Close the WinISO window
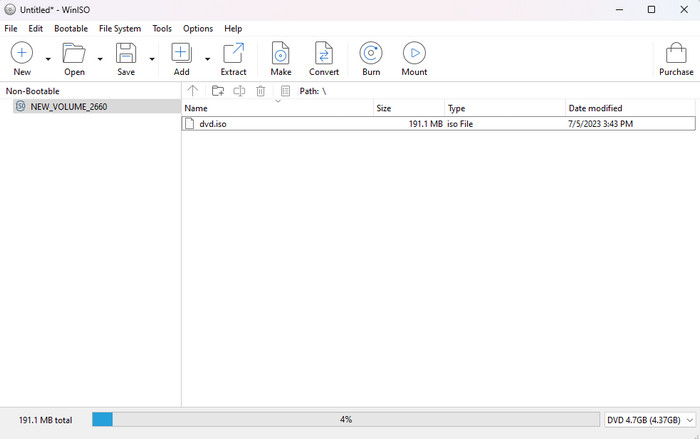 point(683,9)
